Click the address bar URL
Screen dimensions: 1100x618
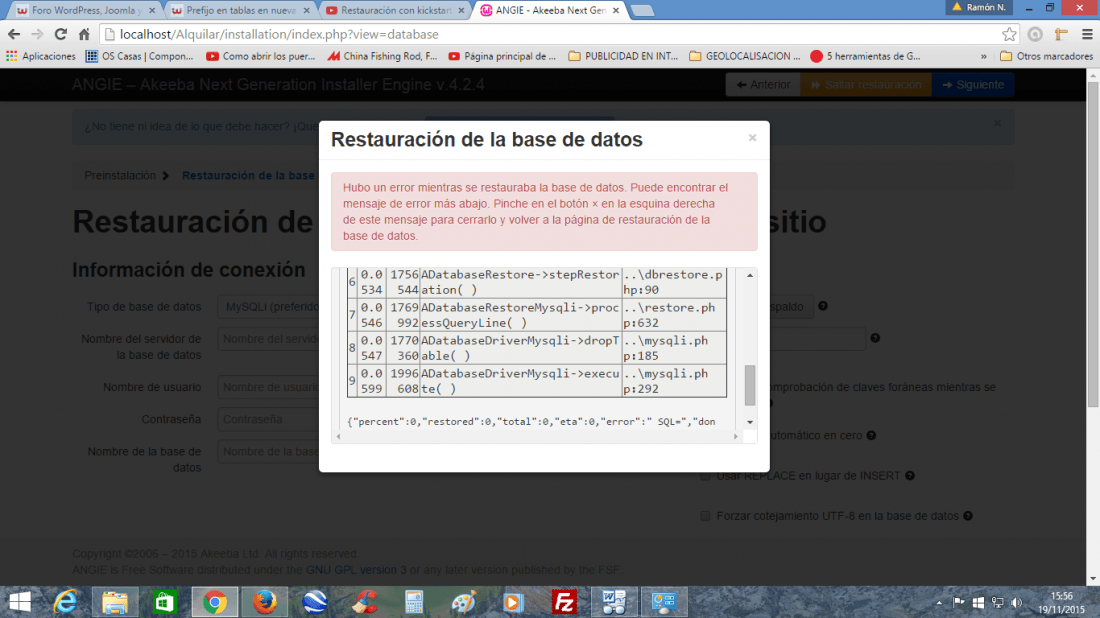click(279, 34)
